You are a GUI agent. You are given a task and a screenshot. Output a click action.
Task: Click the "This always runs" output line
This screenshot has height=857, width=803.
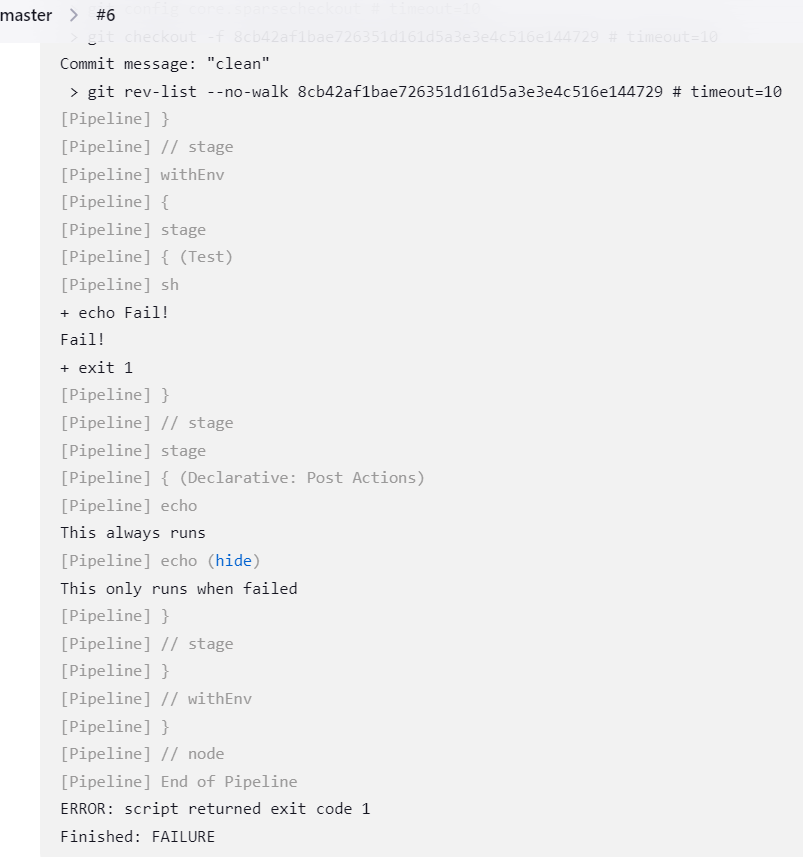coord(132,533)
